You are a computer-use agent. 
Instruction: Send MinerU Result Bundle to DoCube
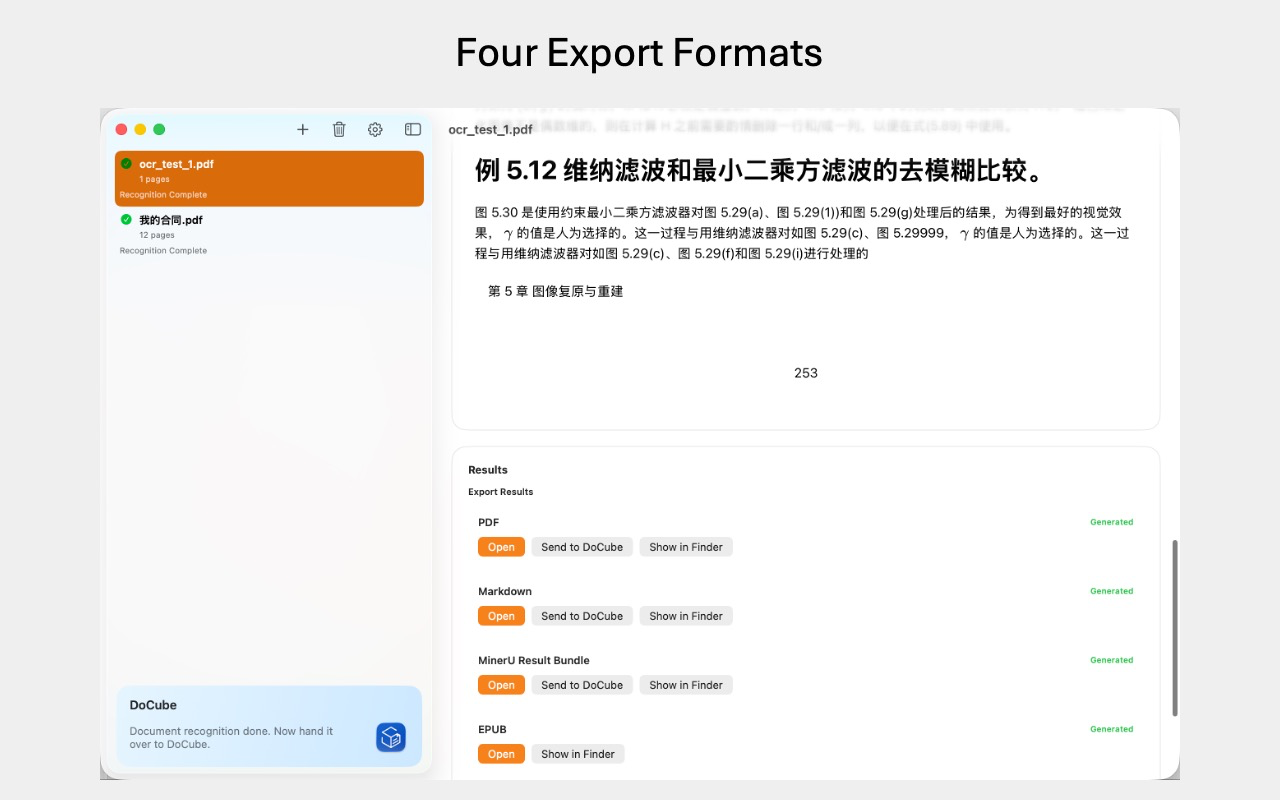pyautogui.click(x=582, y=685)
